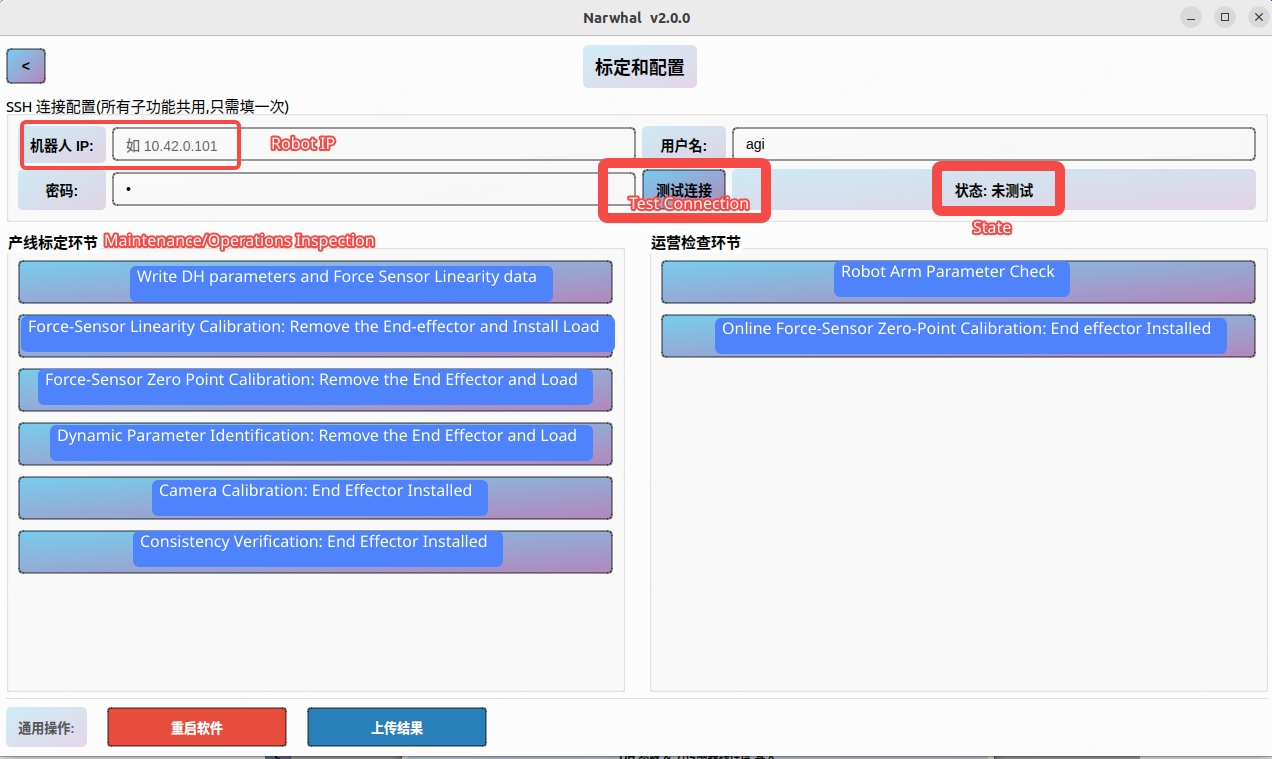
Task: Click the 标定和配置 page title
Action: click(x=640, y=67)
